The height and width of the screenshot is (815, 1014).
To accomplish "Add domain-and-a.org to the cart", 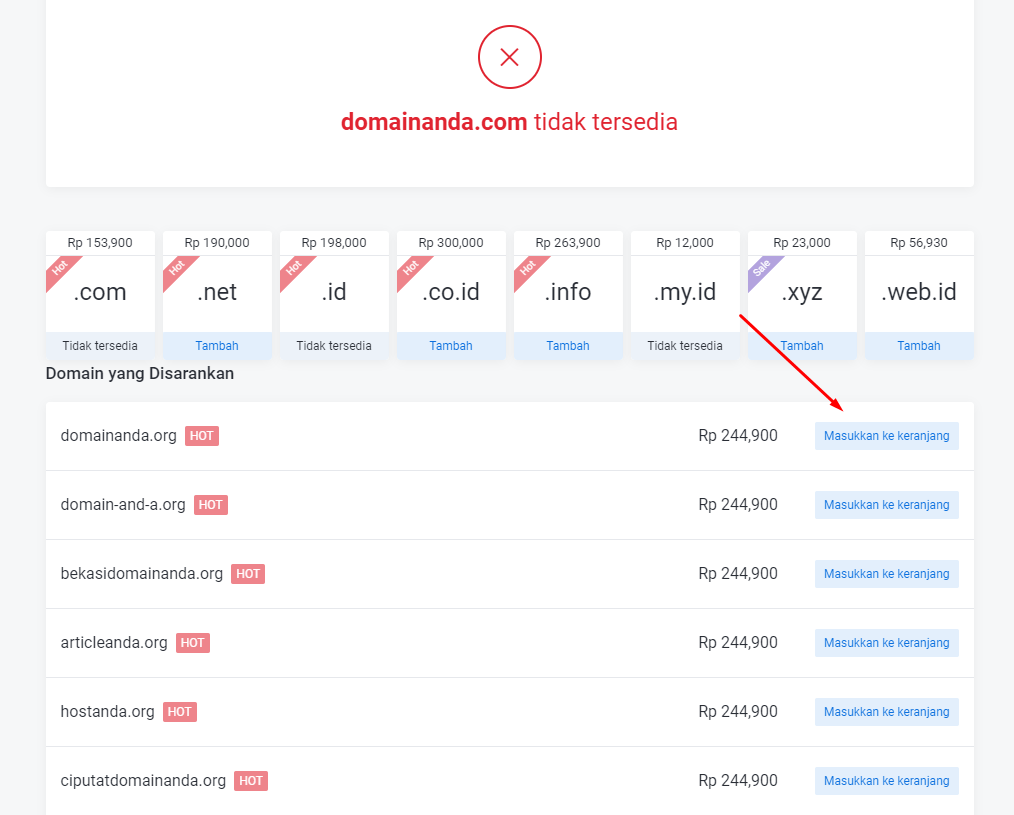I will tap(886, 505).
